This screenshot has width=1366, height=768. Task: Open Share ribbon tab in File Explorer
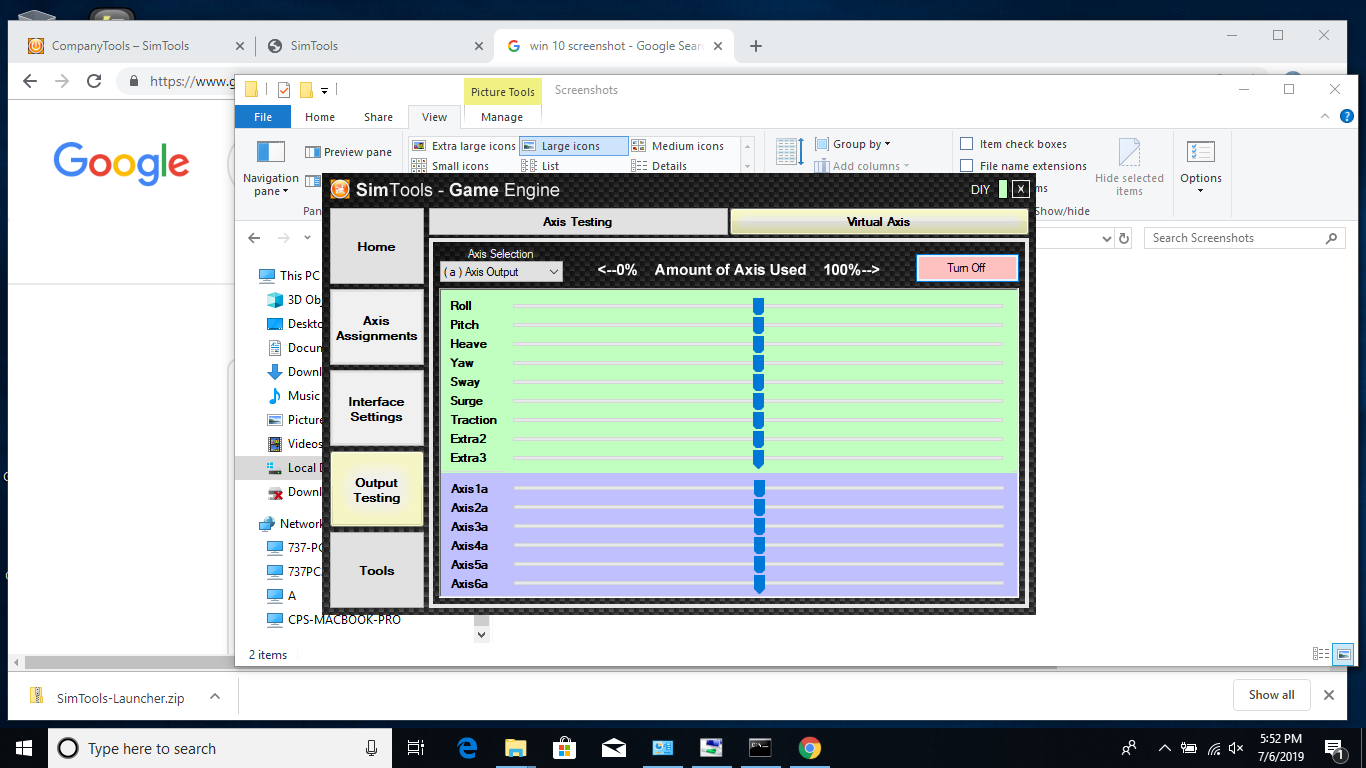[x=378, y=117]
